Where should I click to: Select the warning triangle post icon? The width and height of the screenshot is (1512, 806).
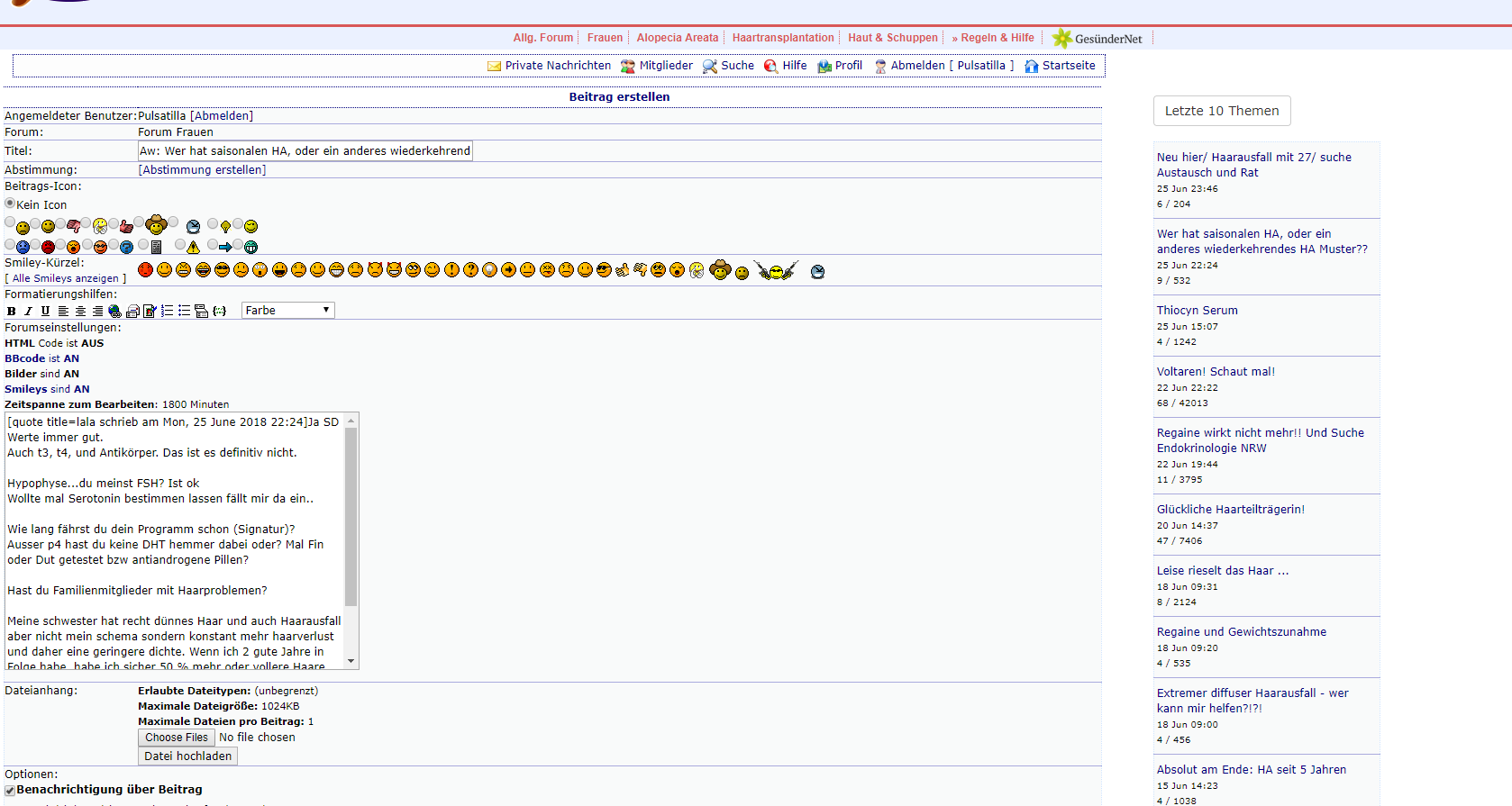click(x=180, y=245)
